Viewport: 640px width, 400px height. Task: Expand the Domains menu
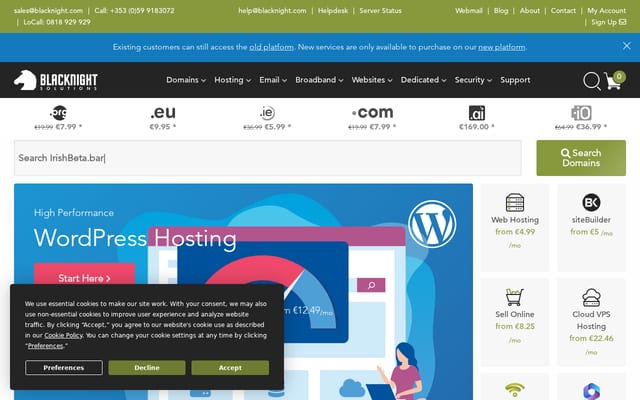coord(186,80)
